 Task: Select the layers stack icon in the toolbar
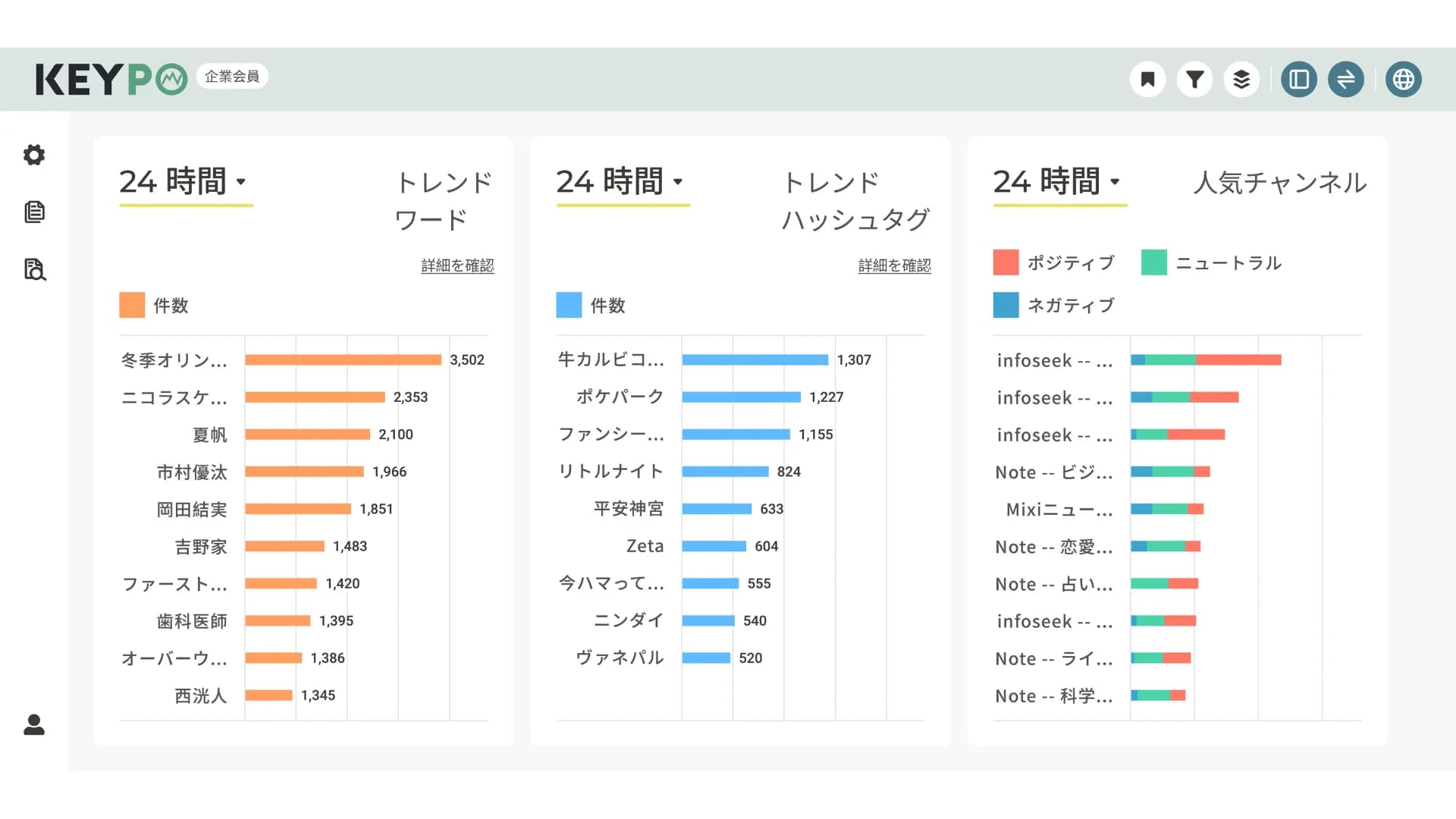click(x=1241, y=78)
